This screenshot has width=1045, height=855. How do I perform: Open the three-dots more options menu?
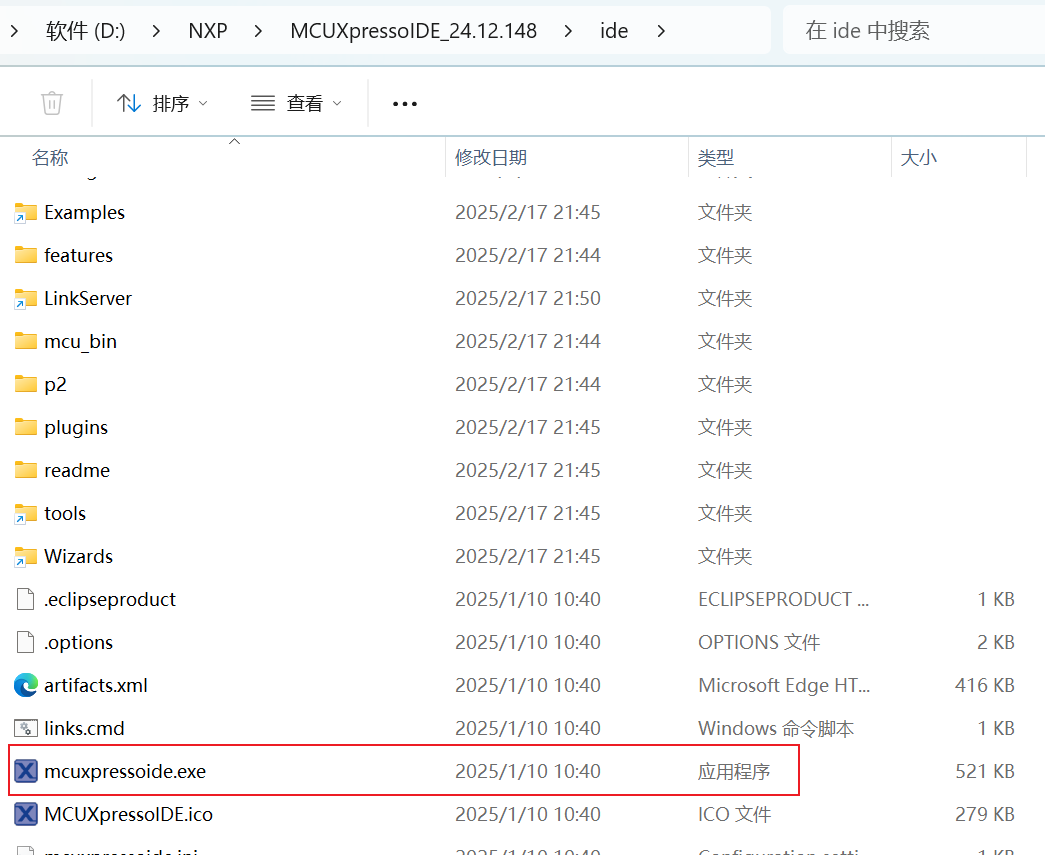(x=405, y=104)
